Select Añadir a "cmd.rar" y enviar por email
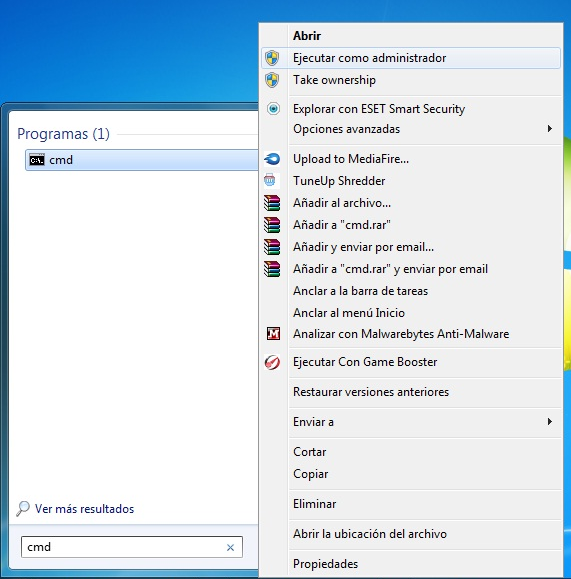The width and height of the screenshot is (571, 579). [411, 269]
